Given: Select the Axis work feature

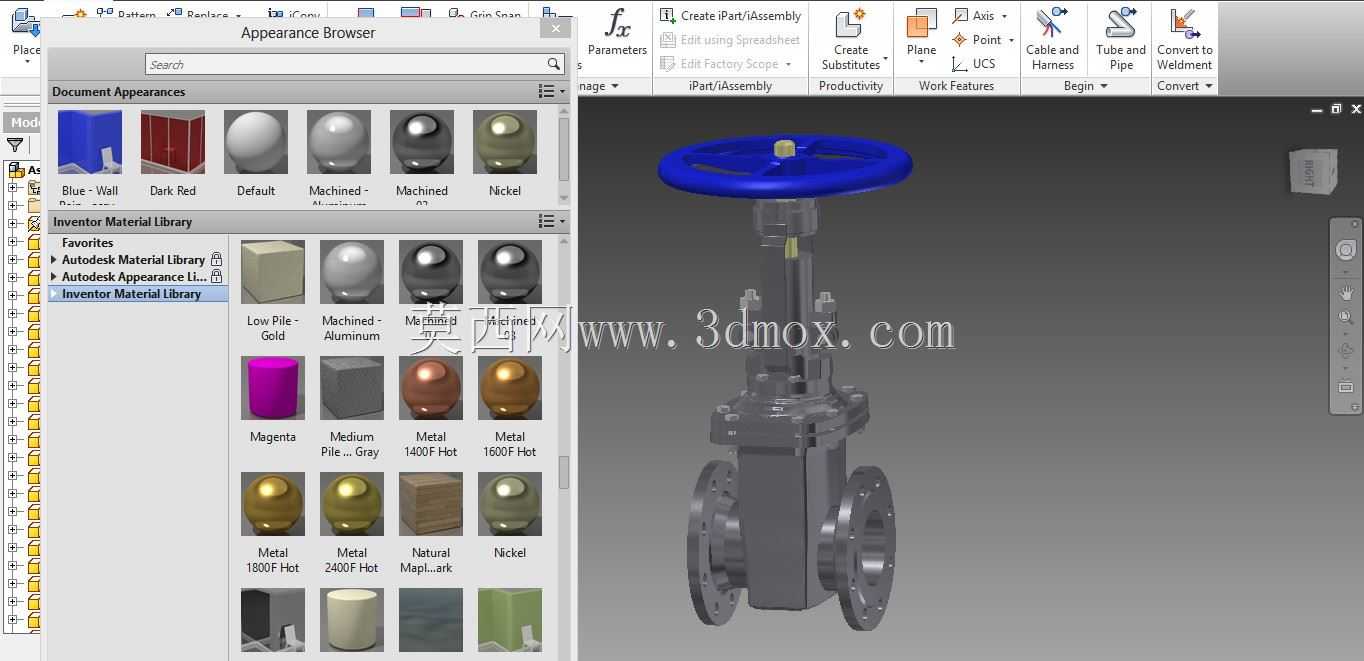Looking at the screenshot, I should click(974, 15).
